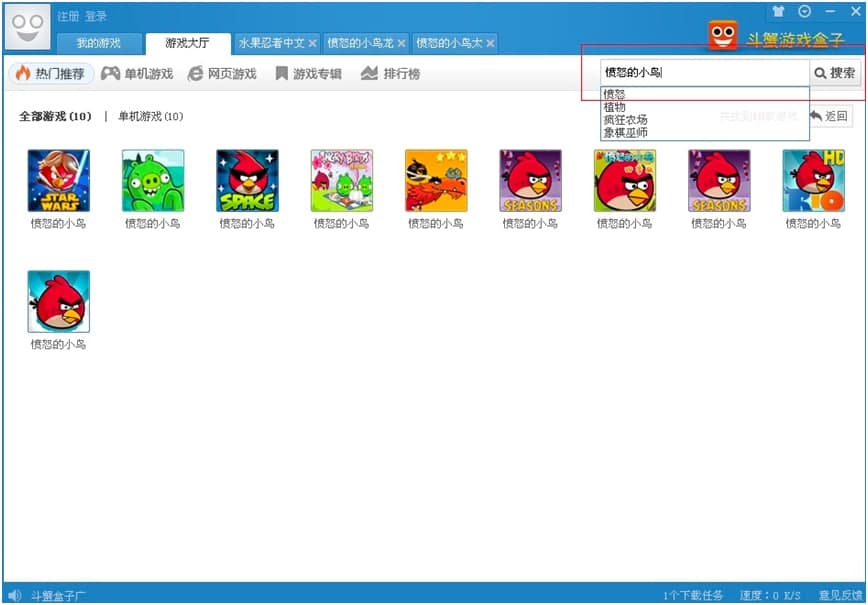
Task: Close the 水果忍者中文 tab
Action: [x=313, y=43]
